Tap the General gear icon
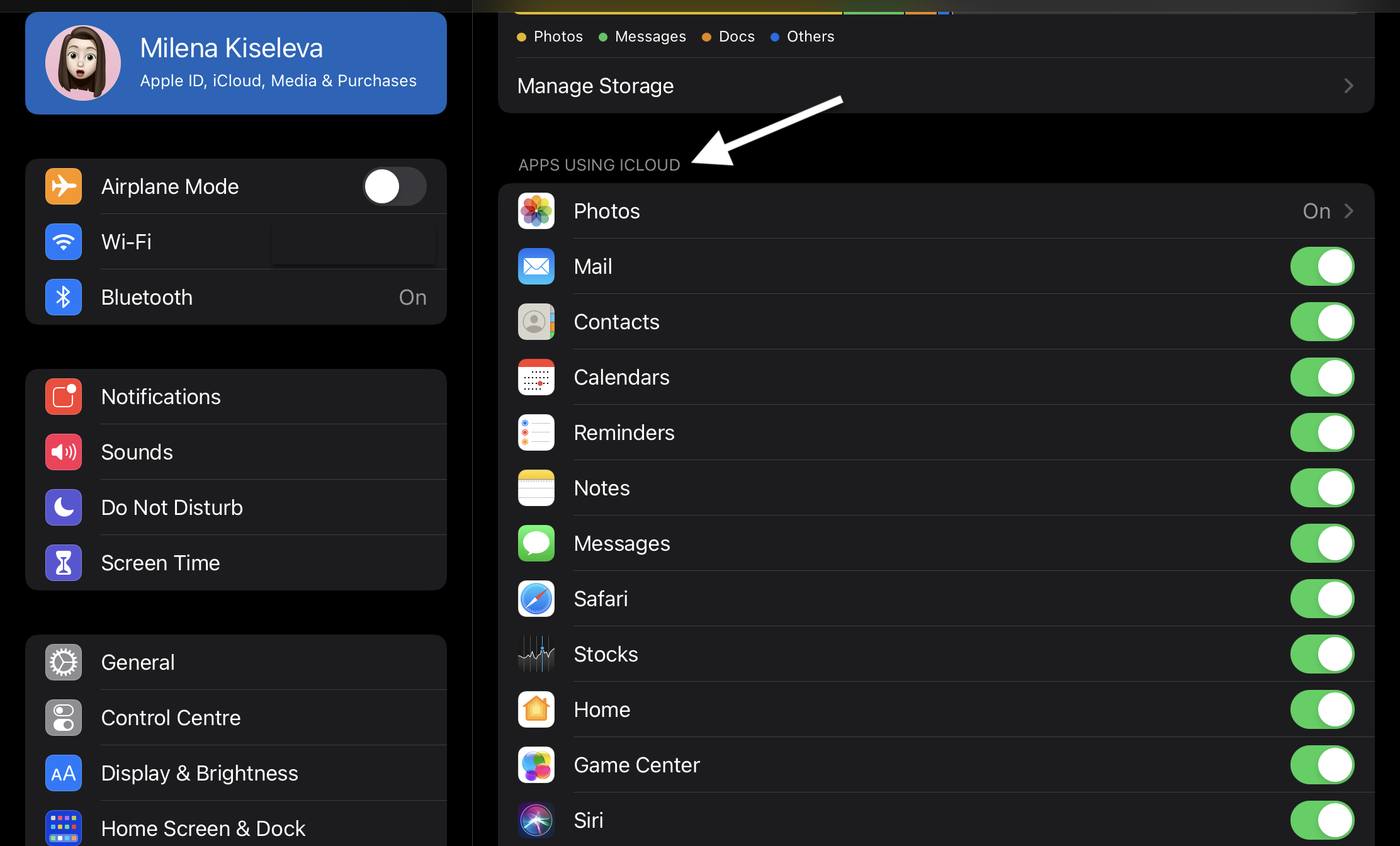 (64, 662)
